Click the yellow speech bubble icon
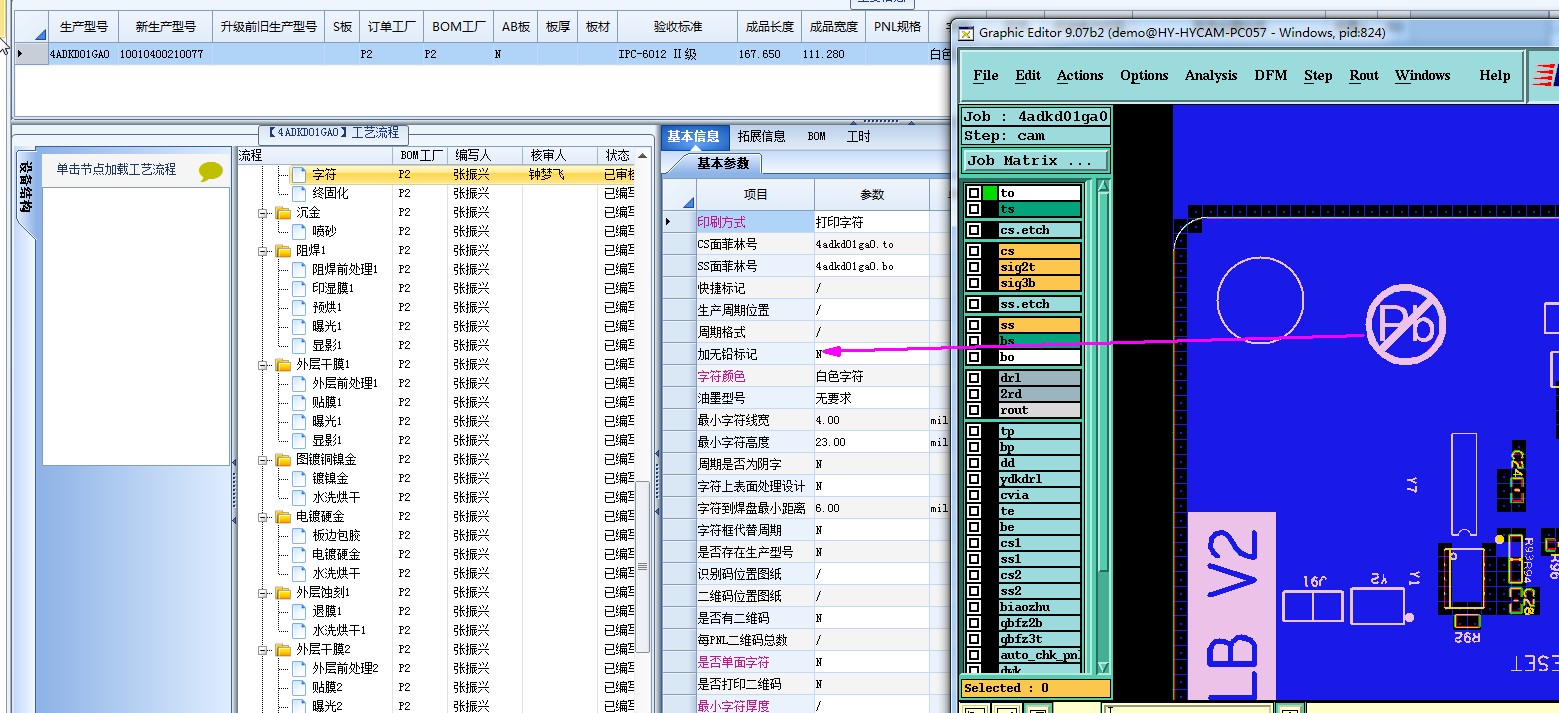The width and height of the screenshot is (1559, 713). click(211, 171)
